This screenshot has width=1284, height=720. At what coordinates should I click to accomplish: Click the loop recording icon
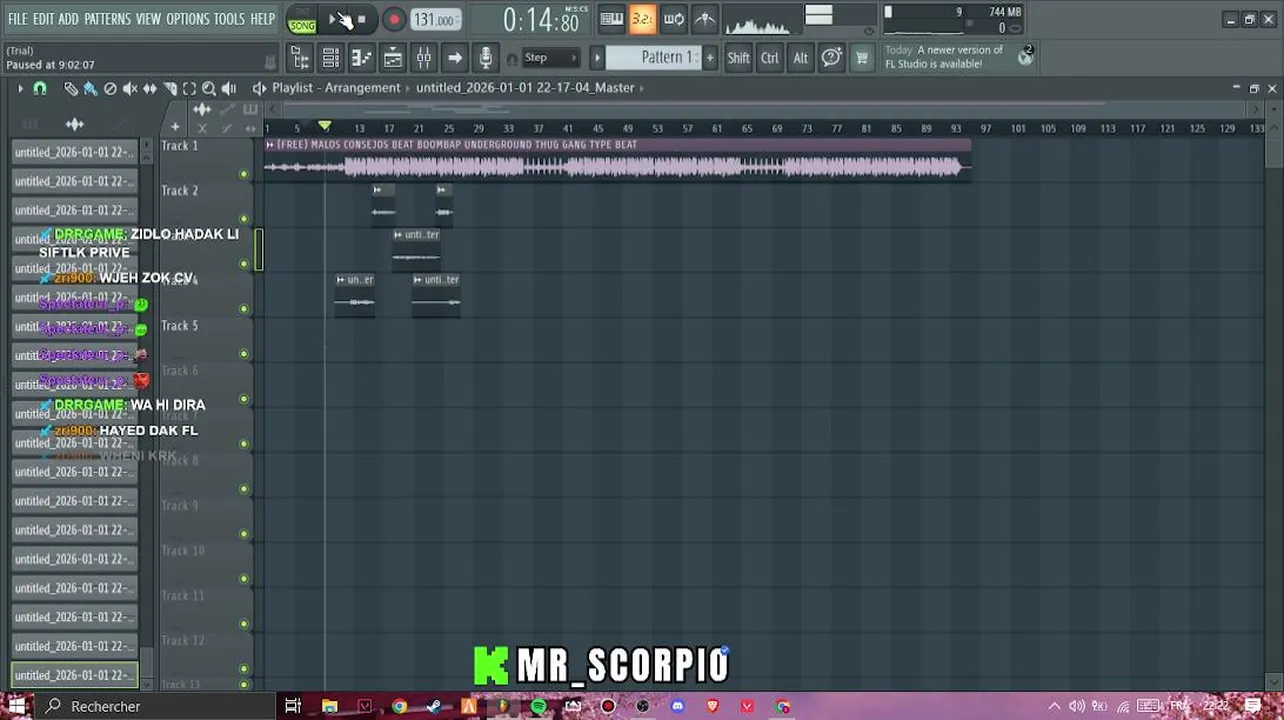[674, 19]
